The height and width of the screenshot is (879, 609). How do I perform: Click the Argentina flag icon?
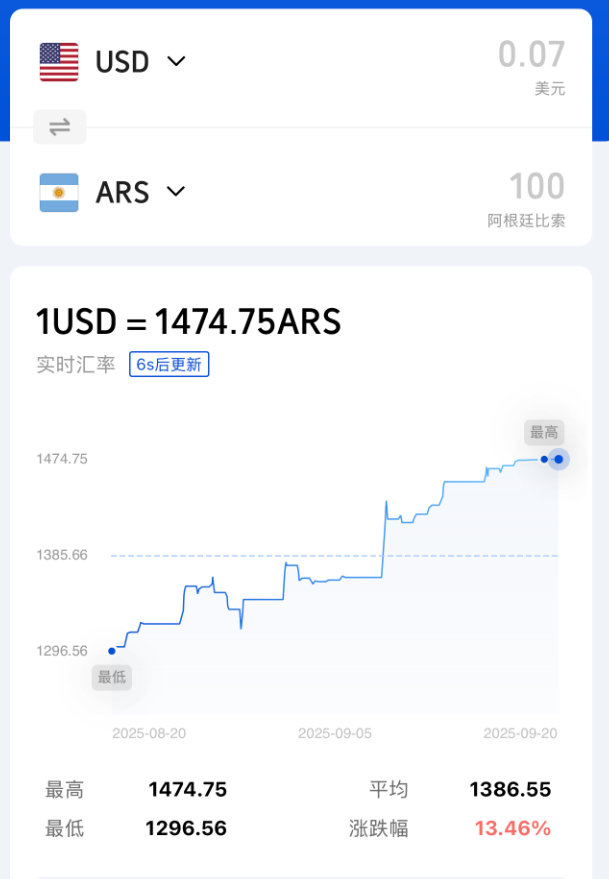point(59,192)
